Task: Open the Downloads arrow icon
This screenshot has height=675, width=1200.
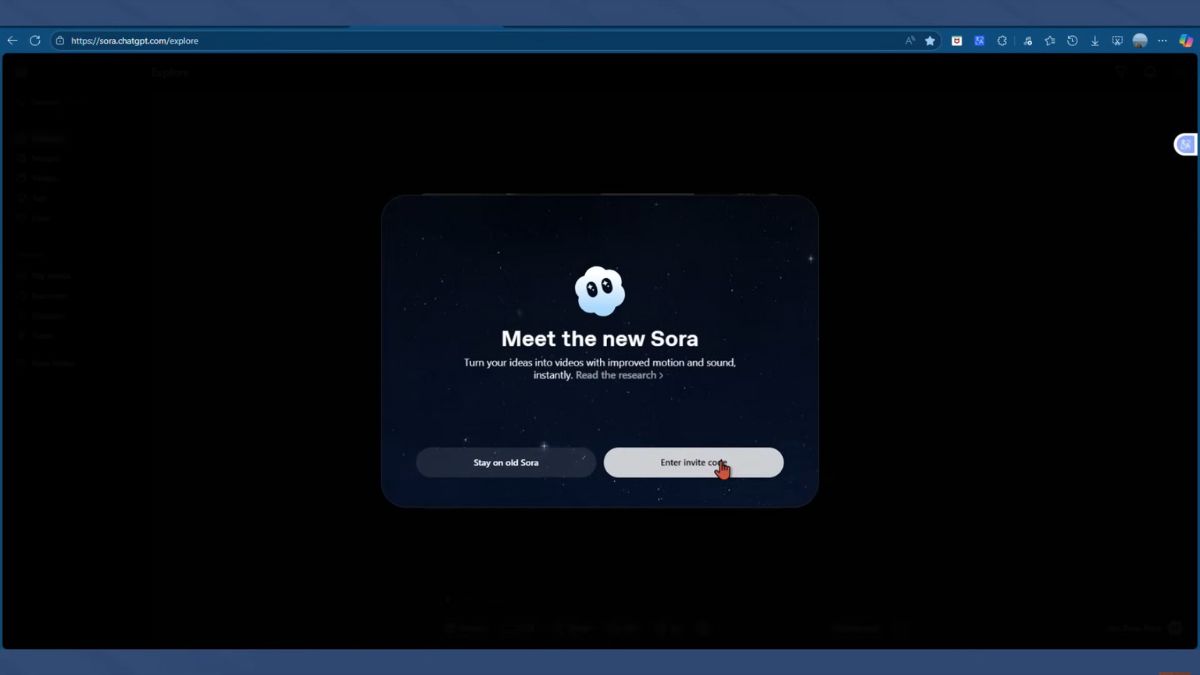Action: (1095, 41)
